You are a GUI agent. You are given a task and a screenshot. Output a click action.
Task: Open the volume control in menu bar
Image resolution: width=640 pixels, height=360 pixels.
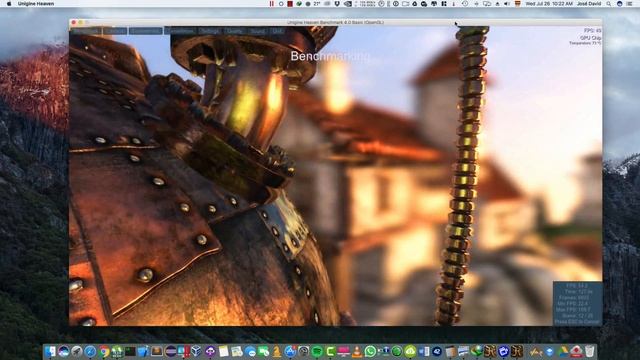[x=507, y=4]
